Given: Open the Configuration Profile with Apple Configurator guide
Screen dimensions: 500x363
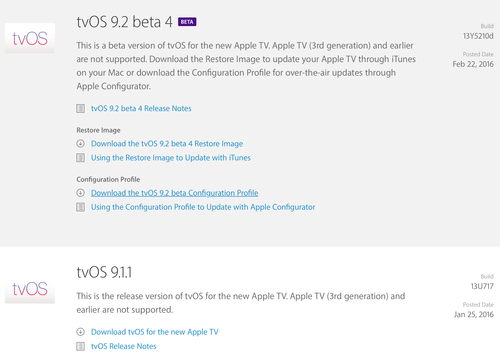Looking at the screenshot, I should click(203, 207).
